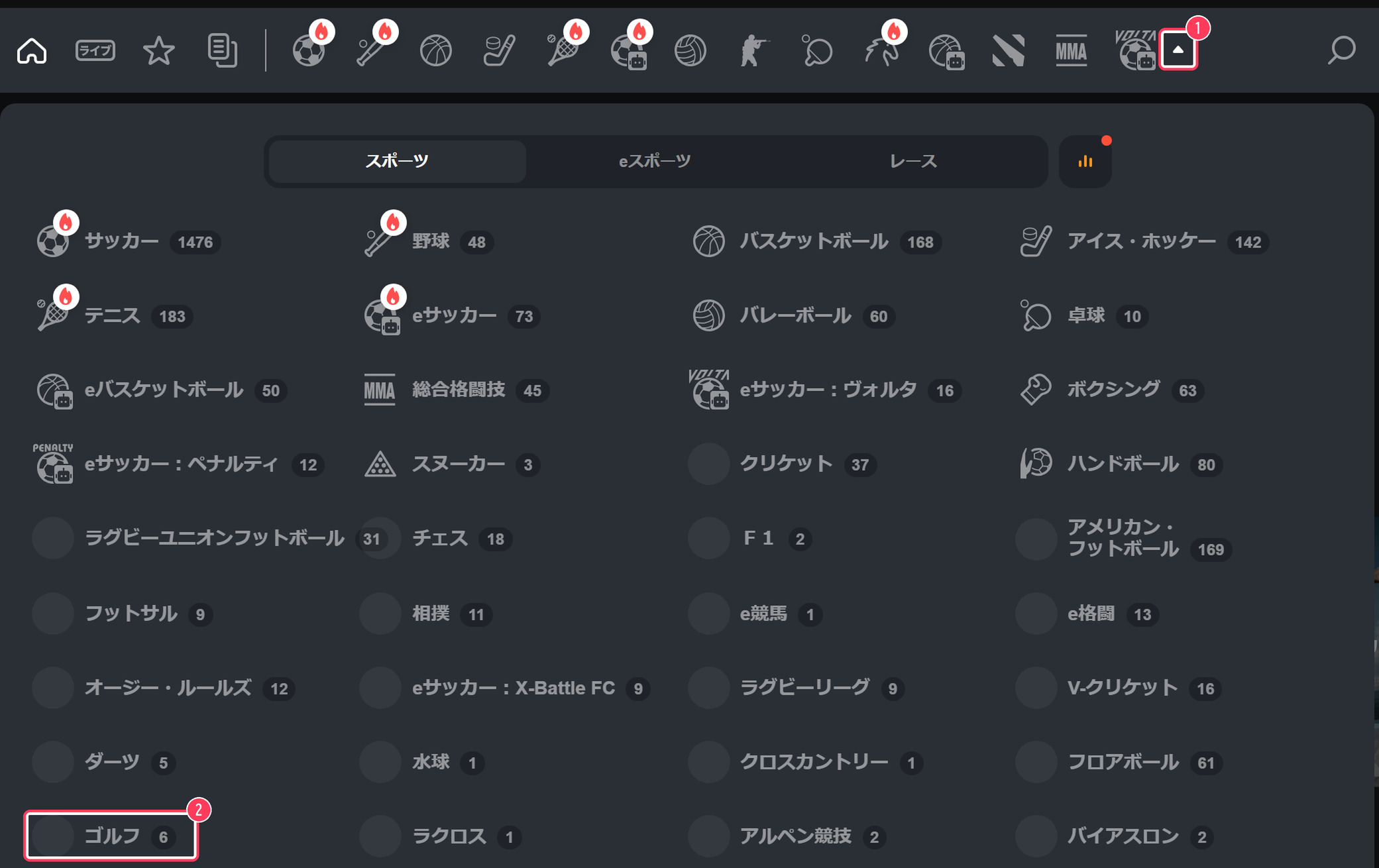Open the bet slip document icon
Screen dimensions: 1379x868
[223, 50]
